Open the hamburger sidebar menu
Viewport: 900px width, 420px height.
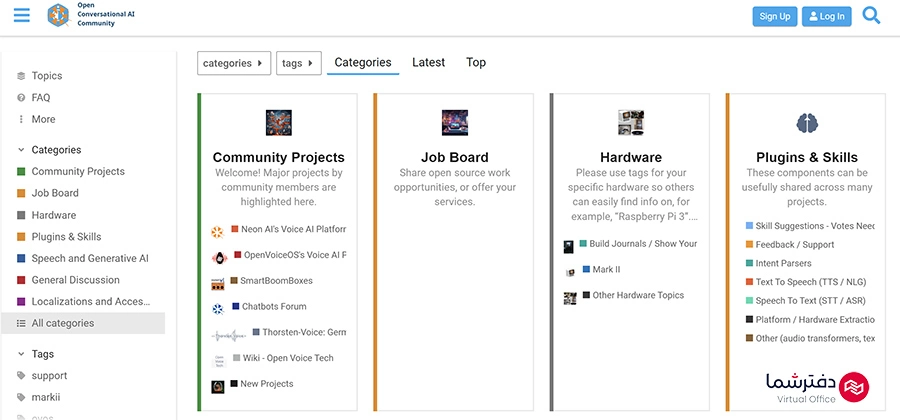(21, 15)
